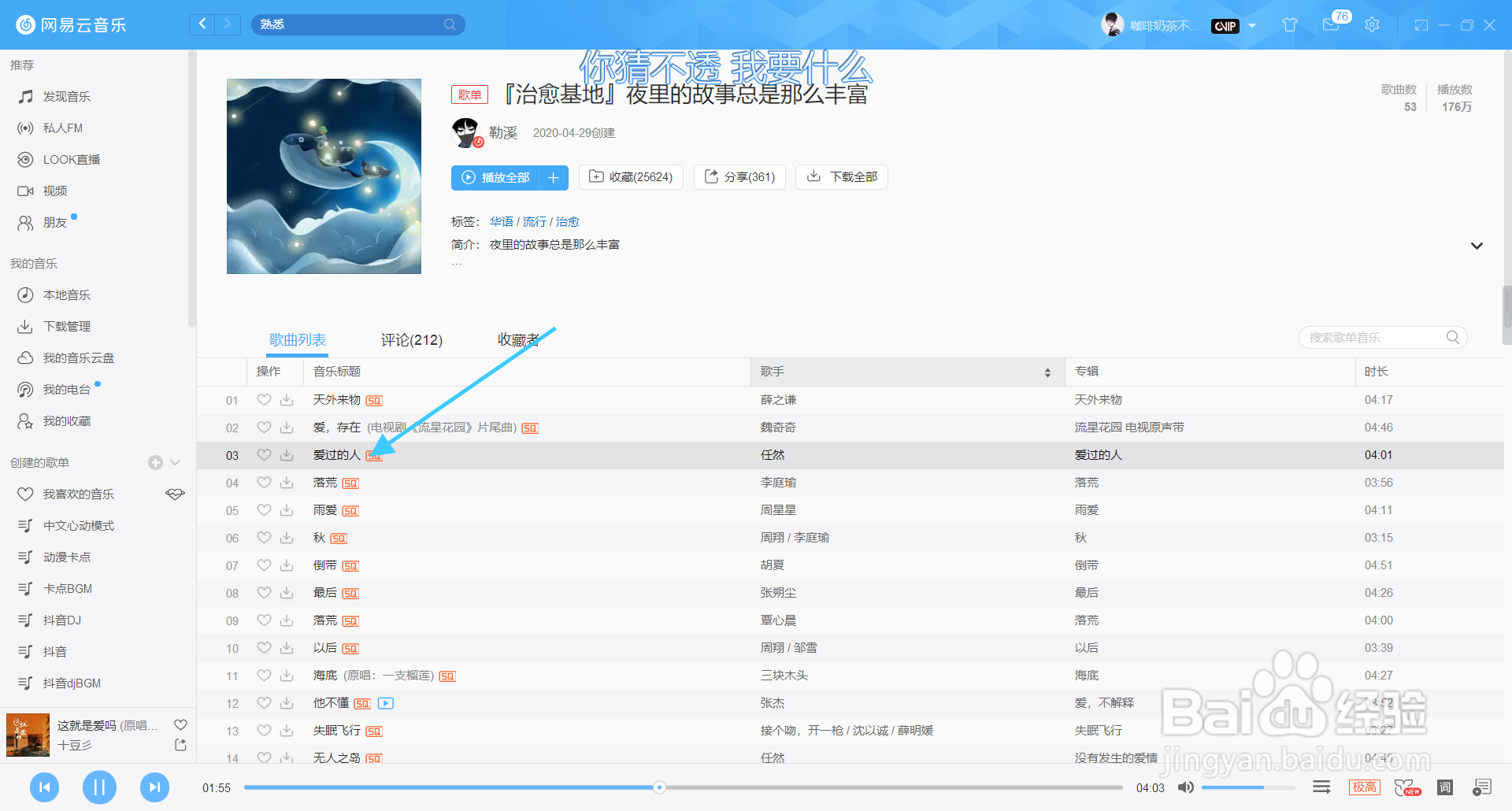Start heartbeat mode icon beside 我喜欢的音乐
The width and height of the screenshot is (1512, 811).
(x=175, y=494)
